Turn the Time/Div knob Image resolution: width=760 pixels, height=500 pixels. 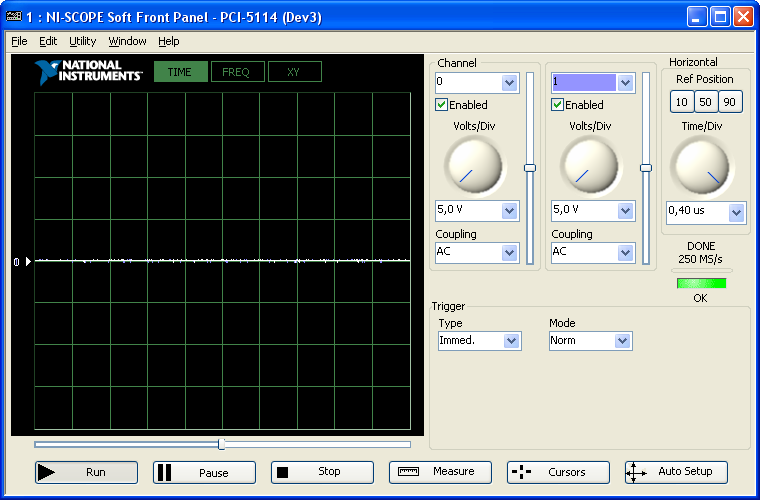[x=702, y=166]
